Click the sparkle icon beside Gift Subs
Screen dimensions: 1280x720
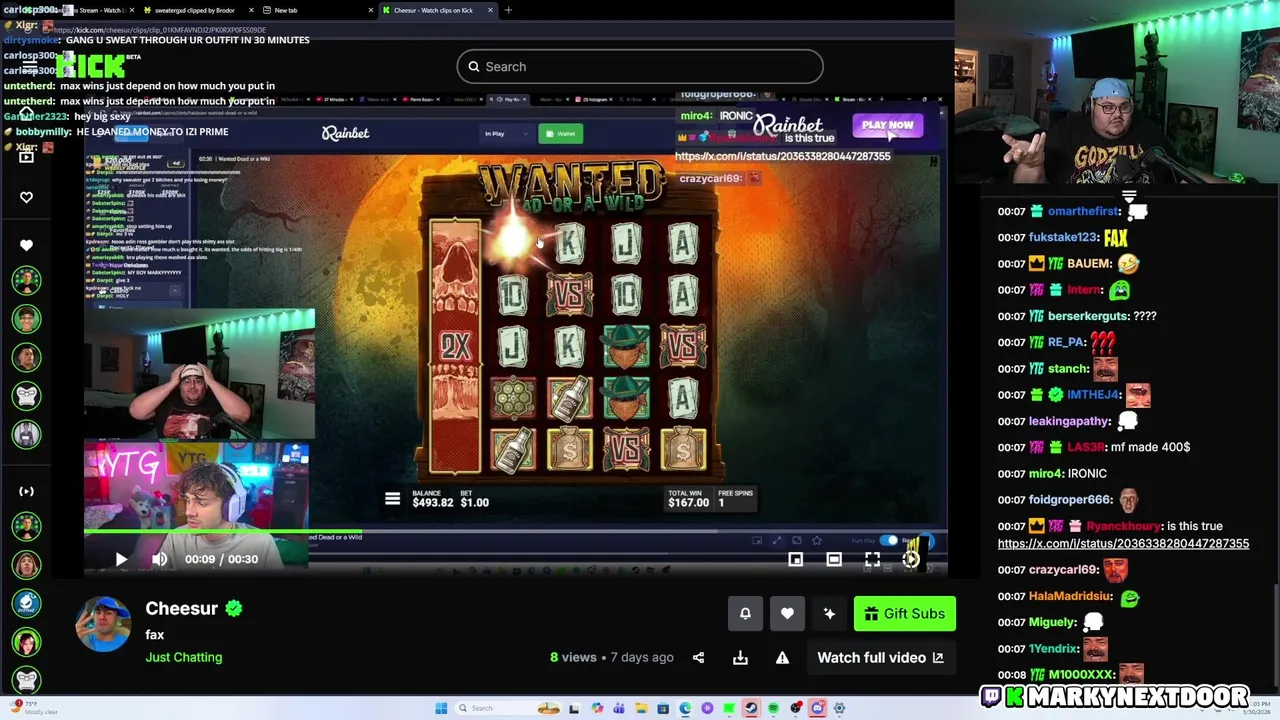point(829,614)
